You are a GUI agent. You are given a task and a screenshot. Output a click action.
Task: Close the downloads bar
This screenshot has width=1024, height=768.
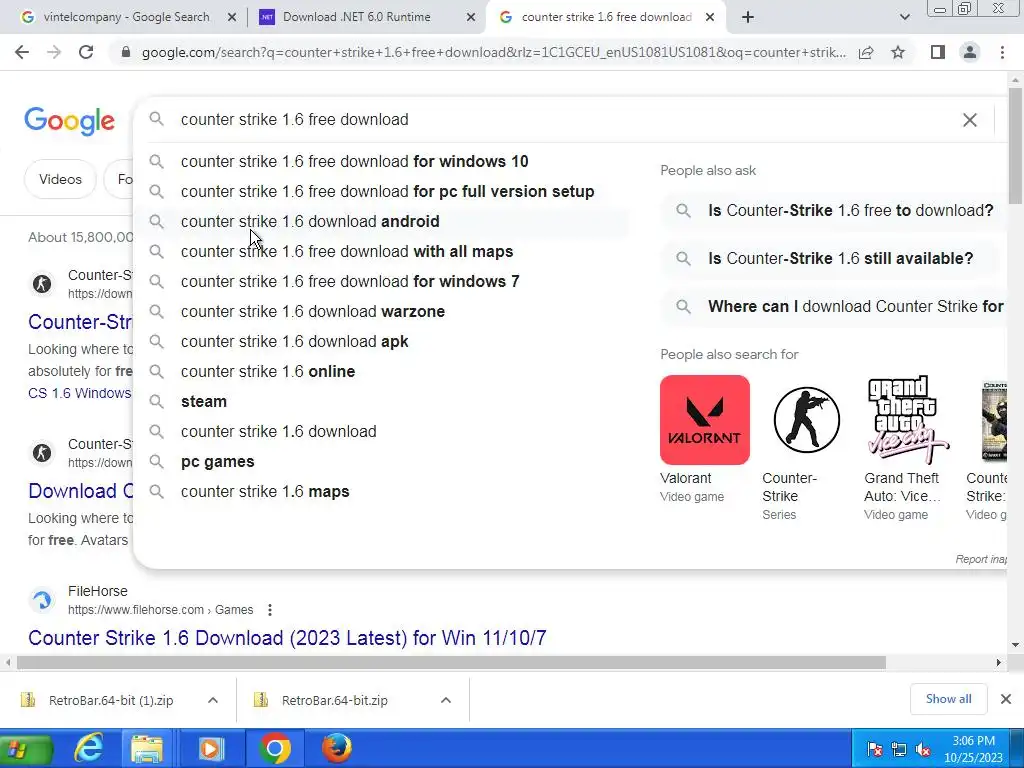coord(1006,699)
